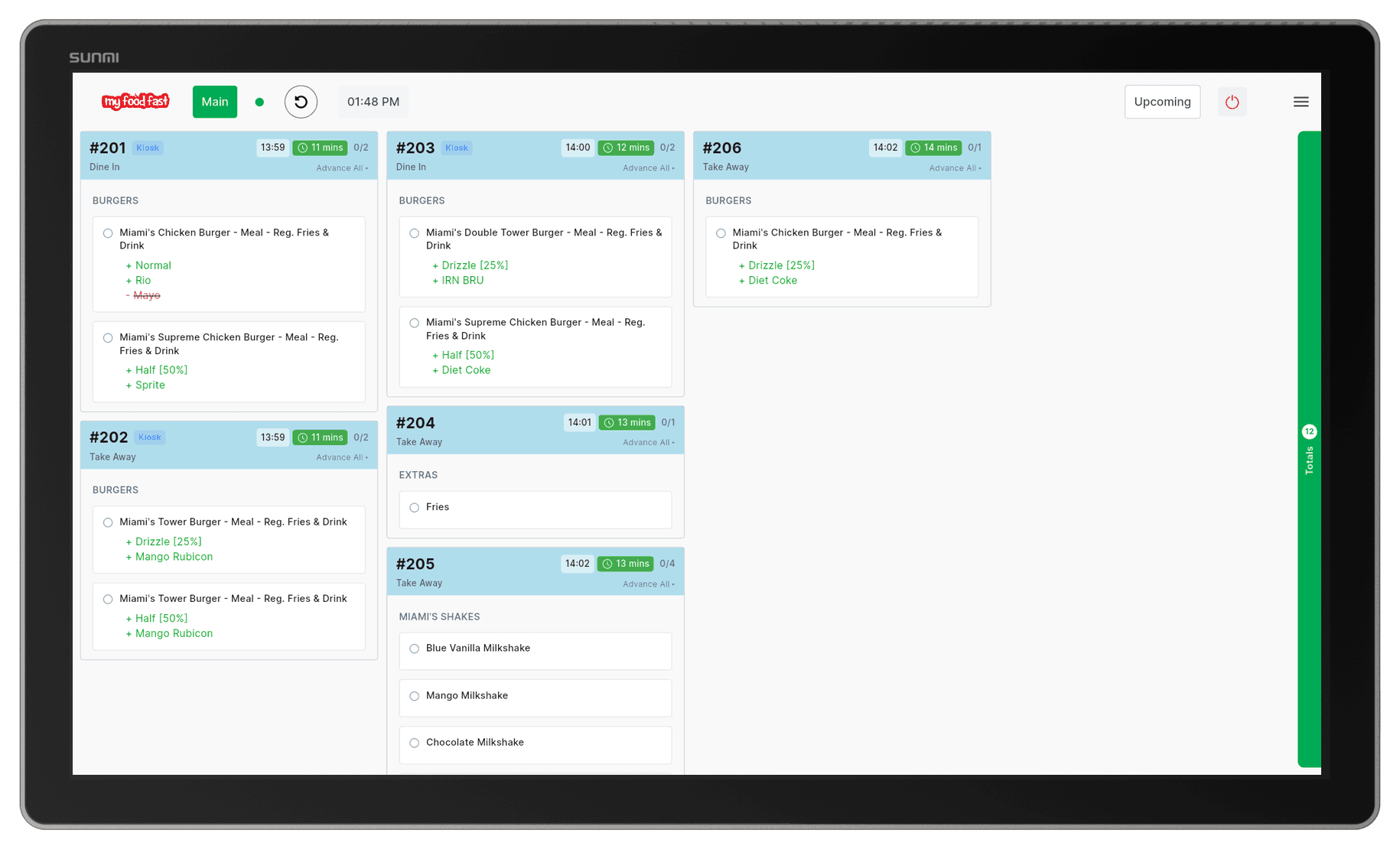Expand the green Totals side panel
1400x849 pixels.
pyautogui.click(x=1309, y=449)
